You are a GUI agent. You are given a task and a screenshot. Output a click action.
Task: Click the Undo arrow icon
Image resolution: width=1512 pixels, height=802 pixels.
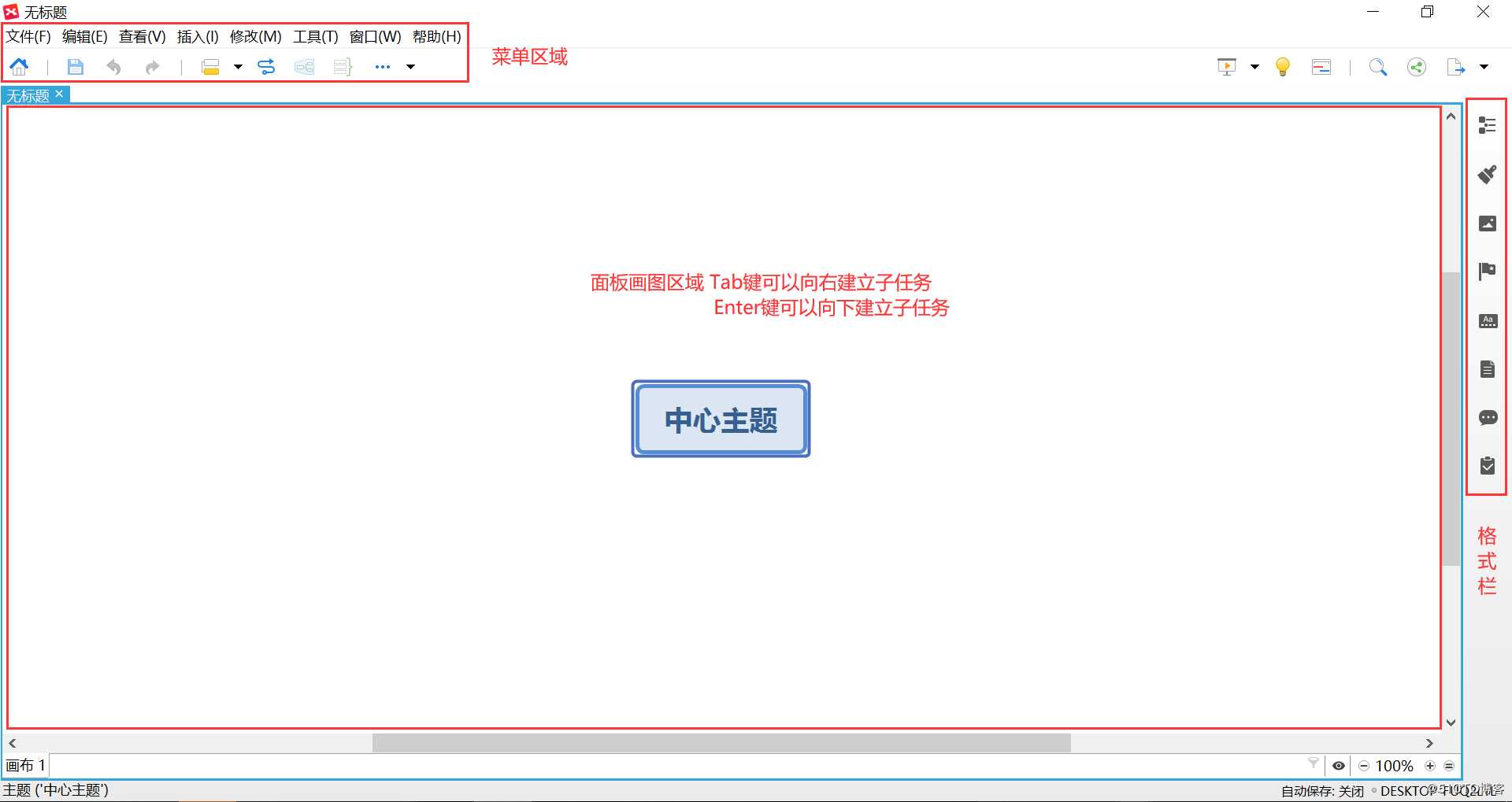pyautogui.click(x=113, y=67)
